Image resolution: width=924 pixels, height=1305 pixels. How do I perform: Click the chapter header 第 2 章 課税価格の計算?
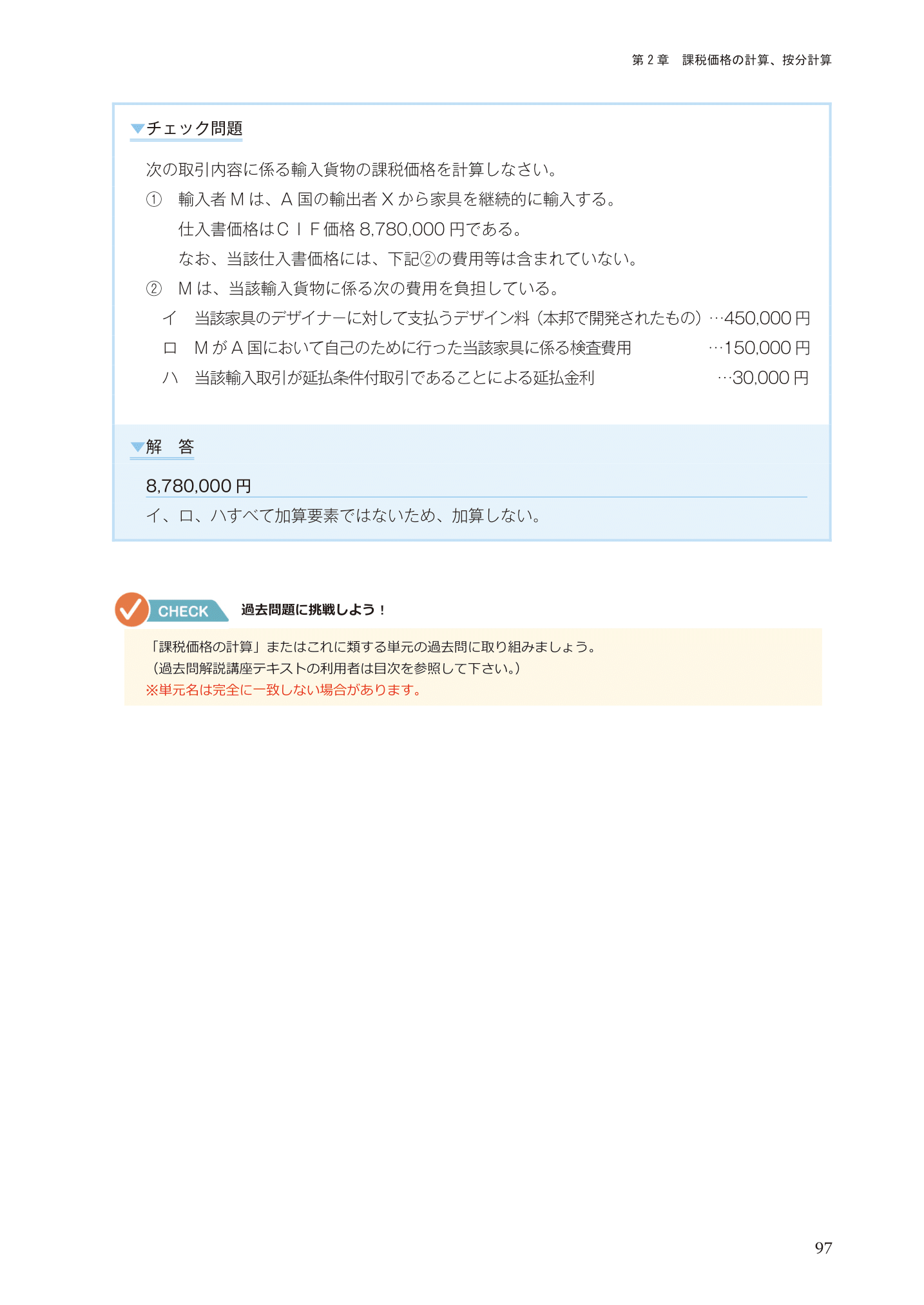click(731, 60)
